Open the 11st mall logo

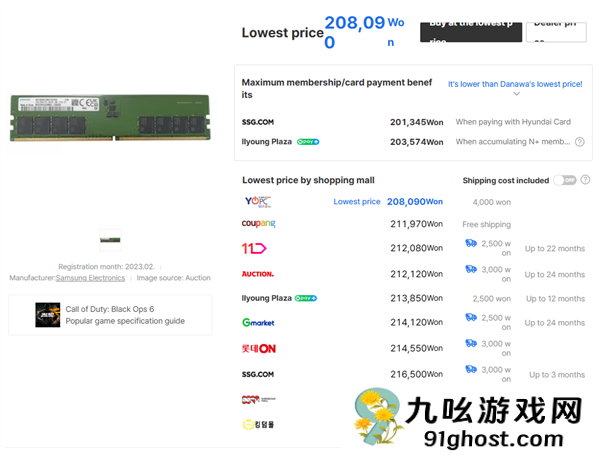click(254, 248)
